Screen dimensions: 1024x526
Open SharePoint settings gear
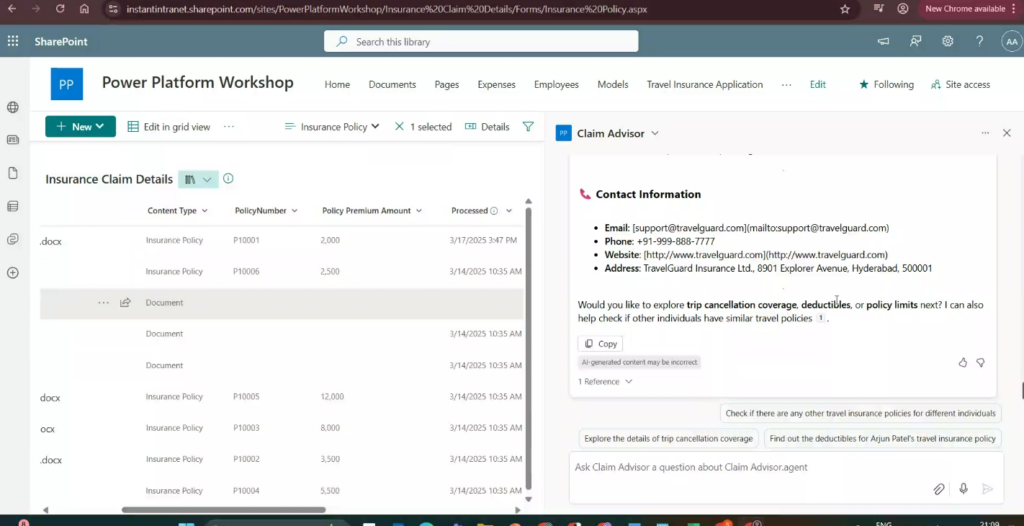pyautogui.click(x=948, y=41)
